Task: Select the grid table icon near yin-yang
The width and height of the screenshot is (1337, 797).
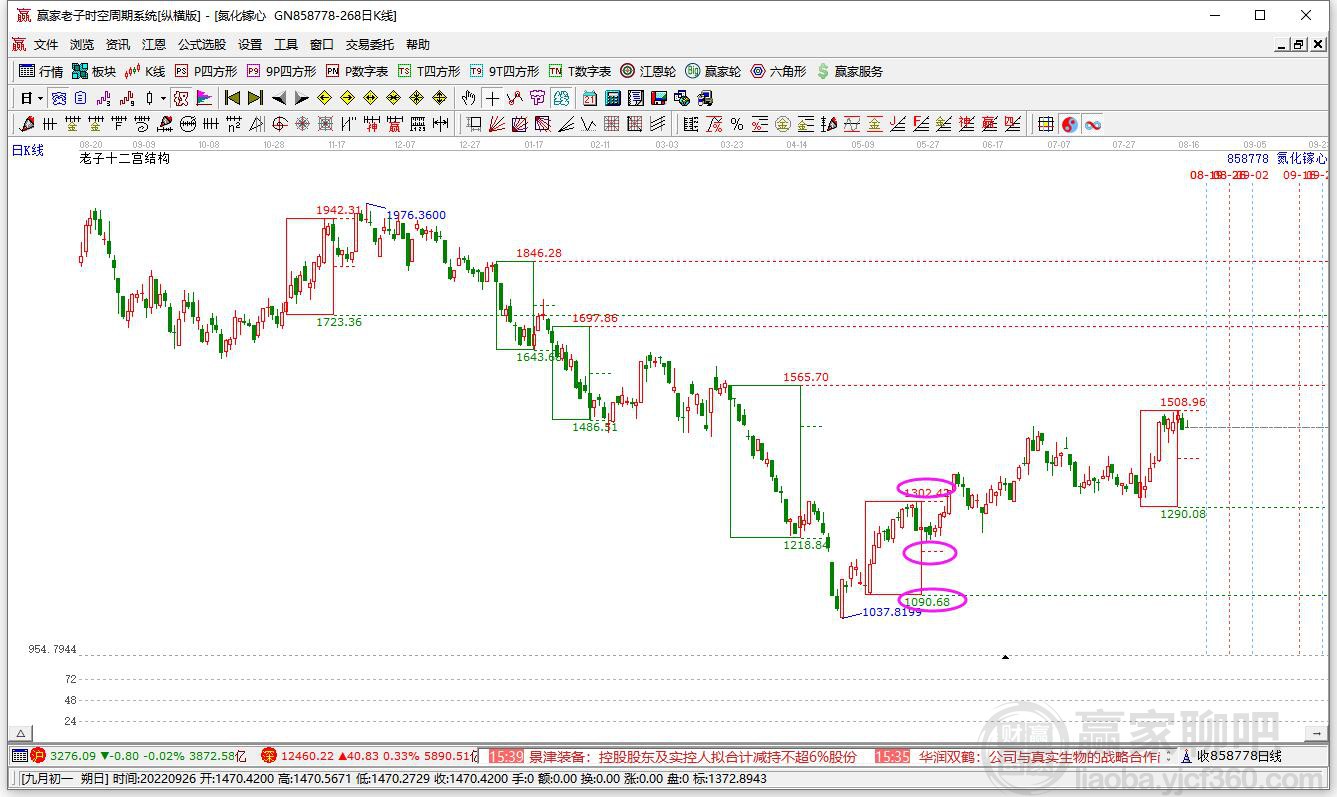Action: coord(1046,124)
